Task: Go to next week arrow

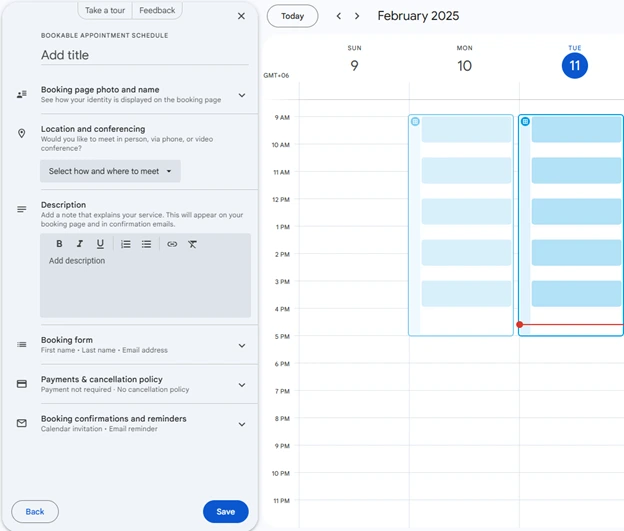Action: click(x=357, y=16)
